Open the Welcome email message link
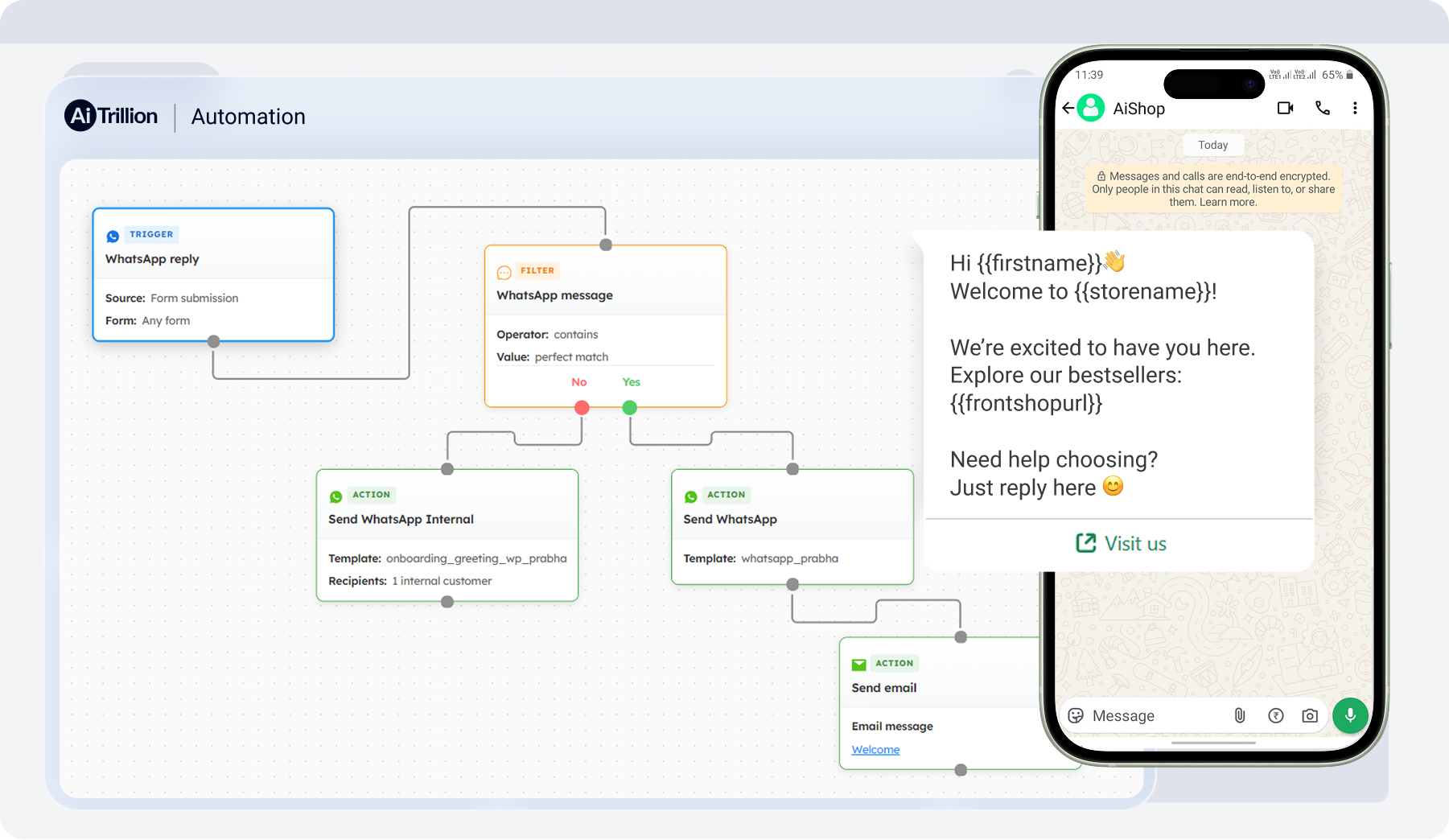The width and height of the screenshot is (1449, 840). point(875,750)
